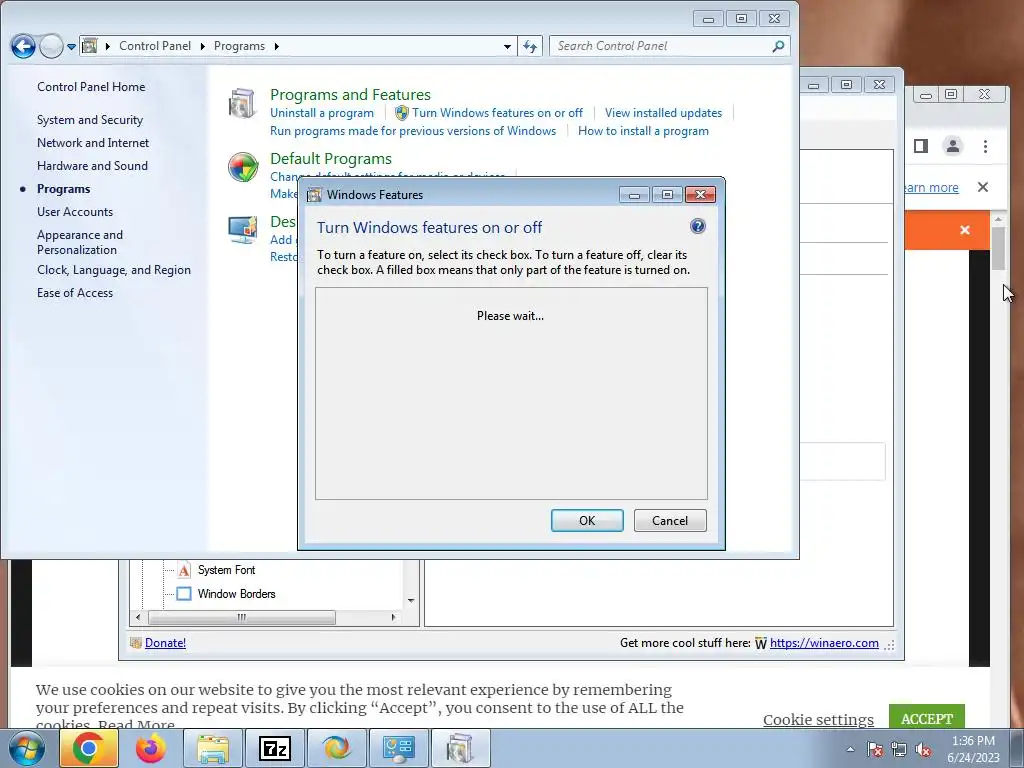Click View installed updates
Viewport: 1024px width, 768px height.
coord(663,113)
